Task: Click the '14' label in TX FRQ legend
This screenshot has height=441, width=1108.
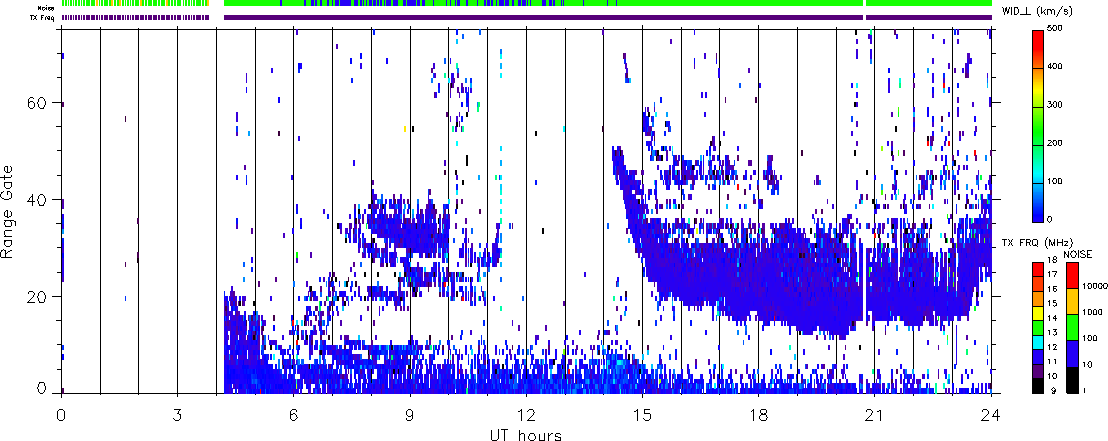Action: (x=1052, y=318)
